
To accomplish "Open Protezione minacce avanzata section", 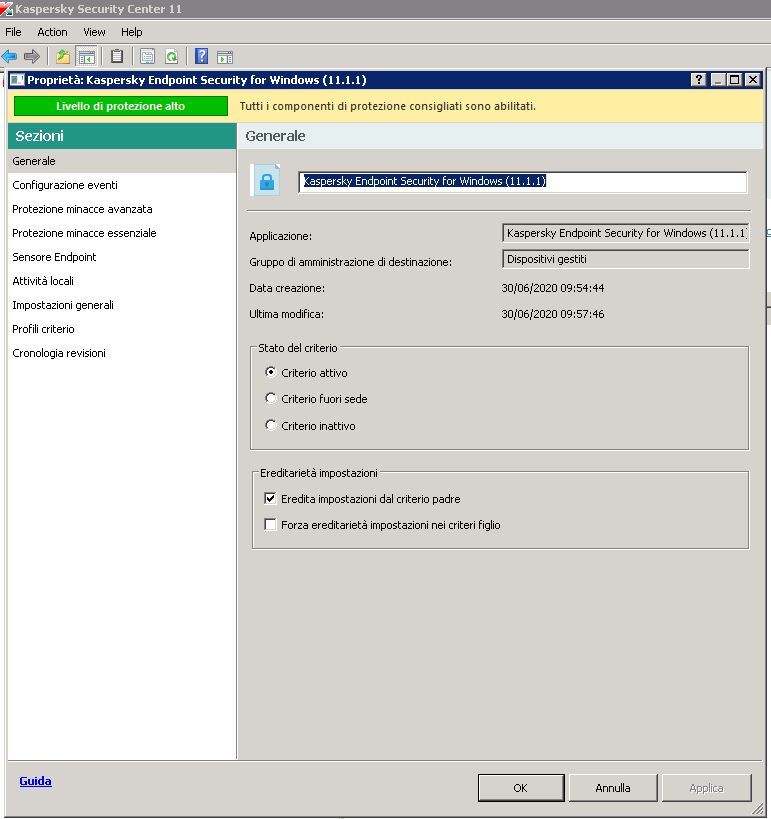I will [x=122, y=209].
